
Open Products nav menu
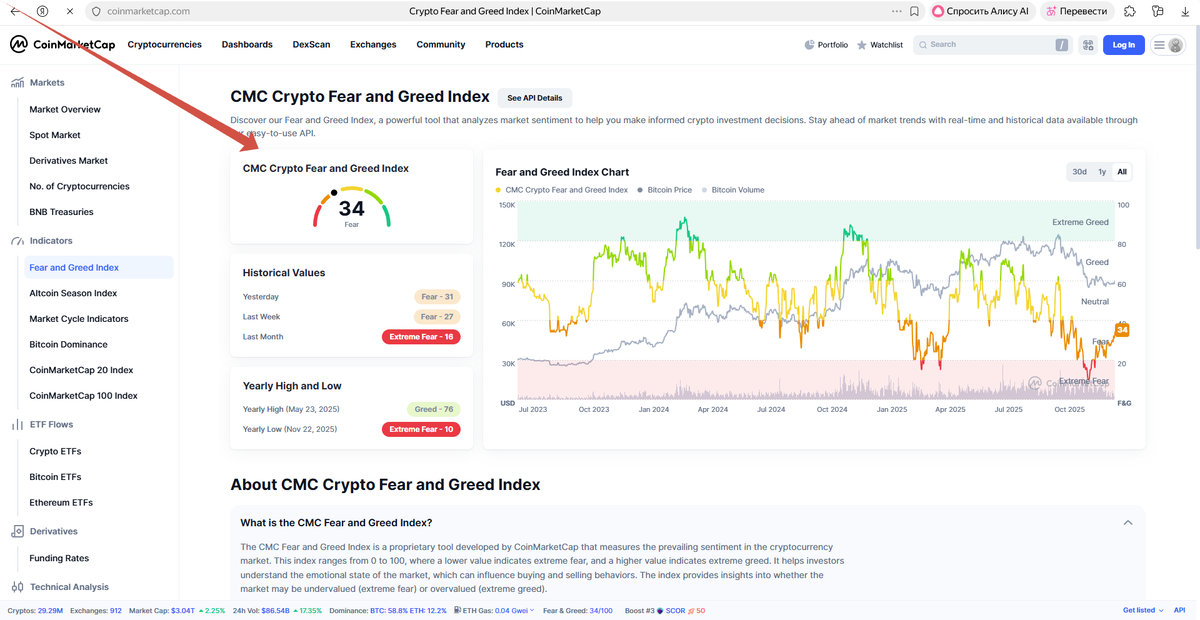click(504, 45)
